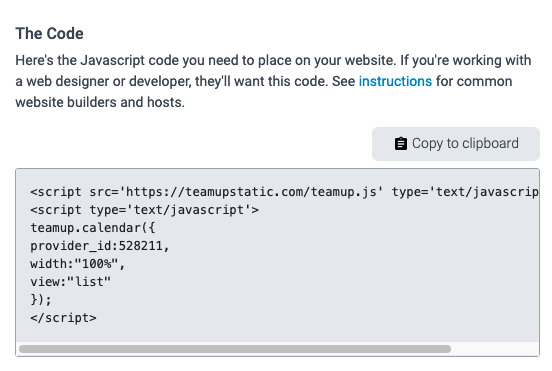Click the "provider_id:528211," line
This screenshot has height=371, width=552.
pyautogui.click(x=100, y=246)
